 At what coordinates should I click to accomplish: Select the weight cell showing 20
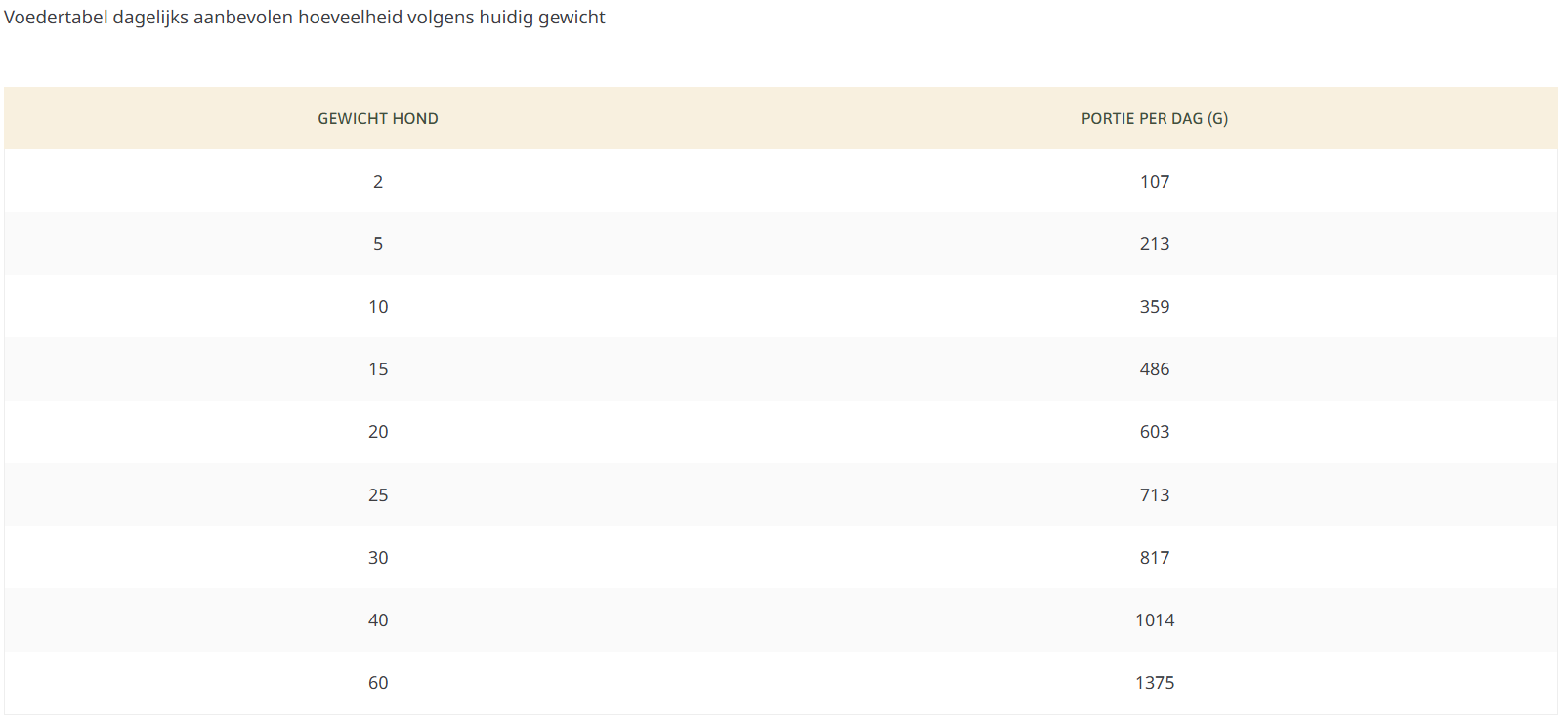click(378, 432)
